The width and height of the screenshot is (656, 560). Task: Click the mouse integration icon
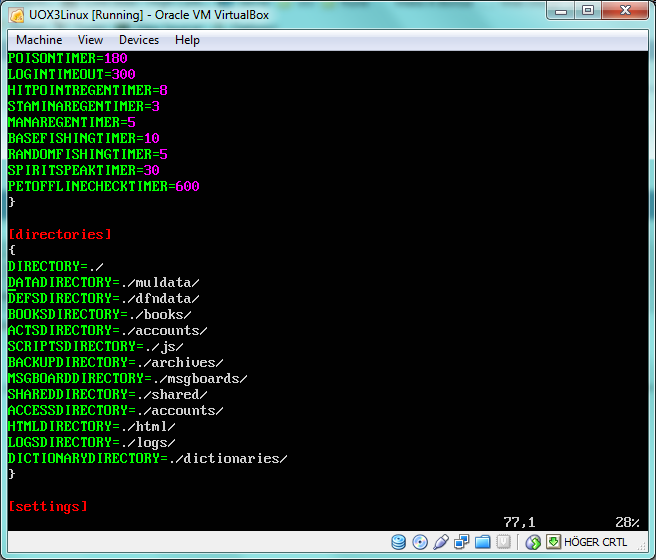click(x=533, y=542)
